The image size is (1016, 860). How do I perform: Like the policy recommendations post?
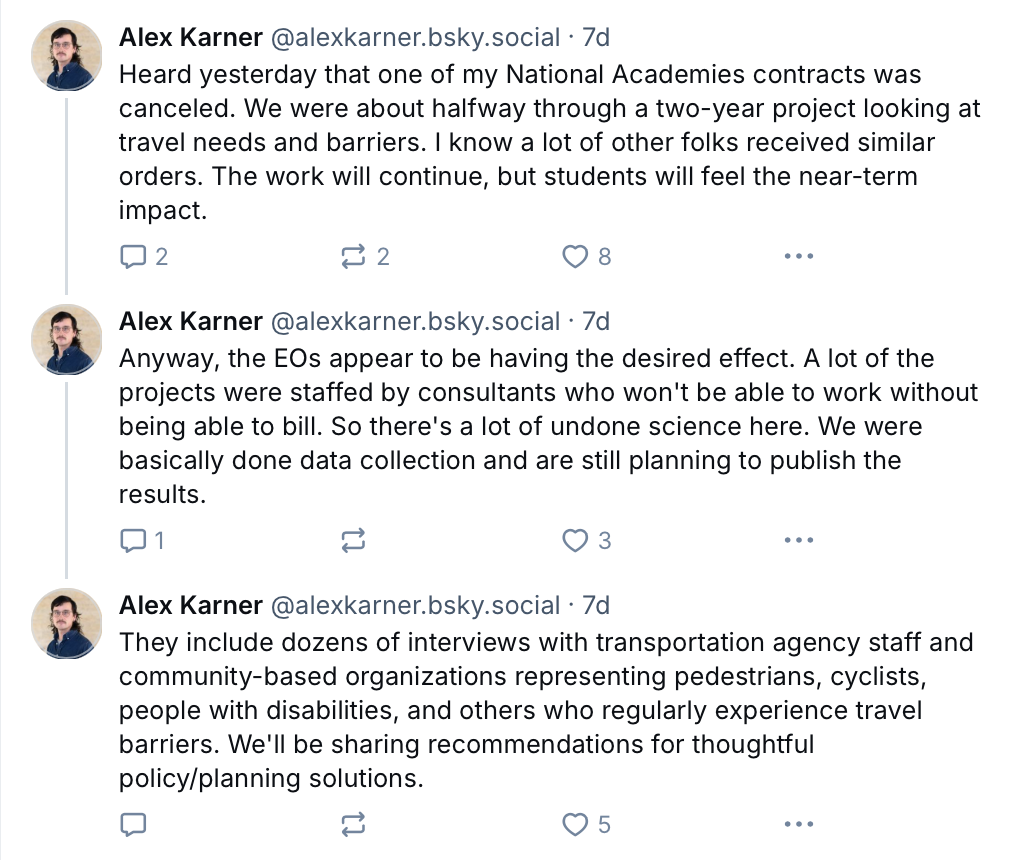click(575, 825)
